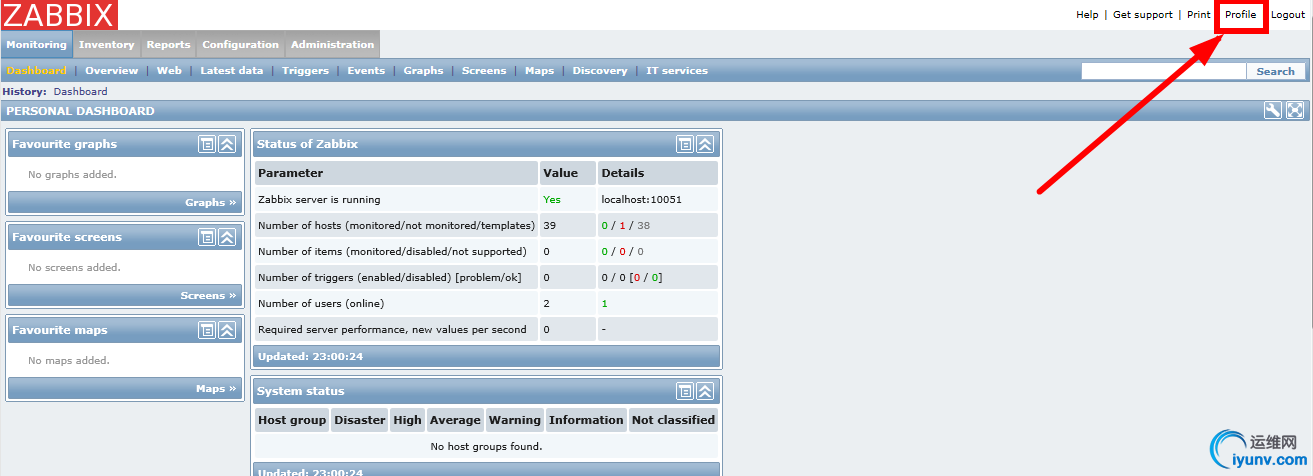Open Favourite maps widget menu icon
The height and width of the screenshot is (476, 1313).
coord(206,330)
